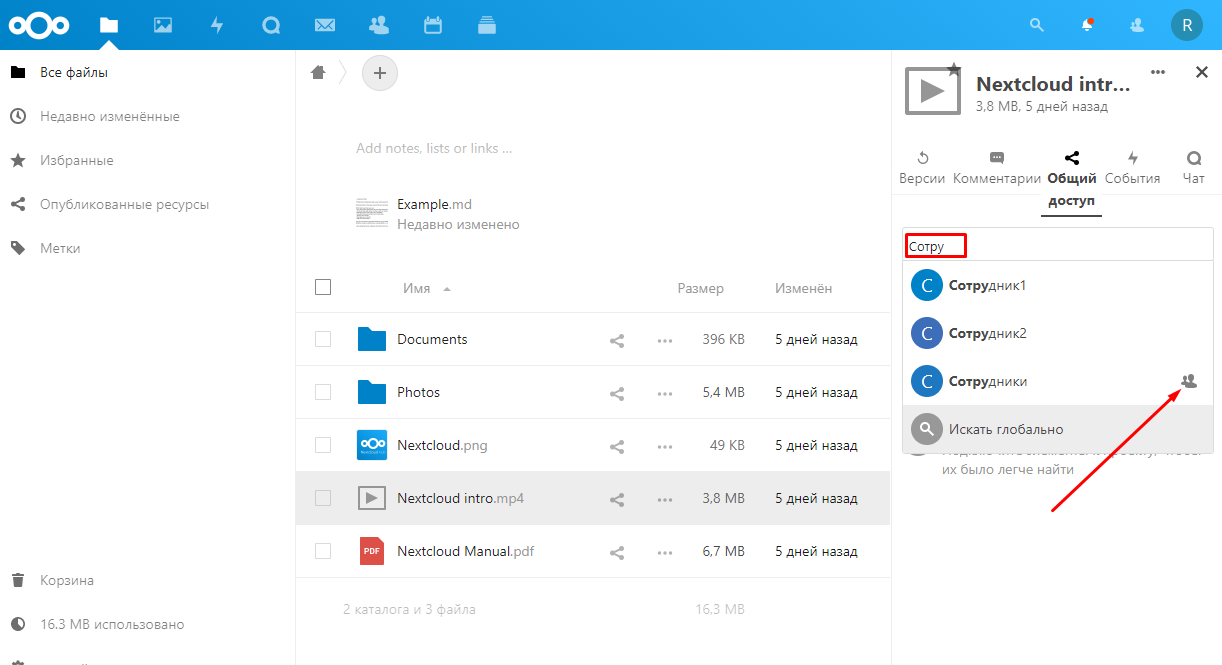1222x665 pixels.
Task: Select the Nextcloud Manual.pdf checkbox
Action: (323, 551)
